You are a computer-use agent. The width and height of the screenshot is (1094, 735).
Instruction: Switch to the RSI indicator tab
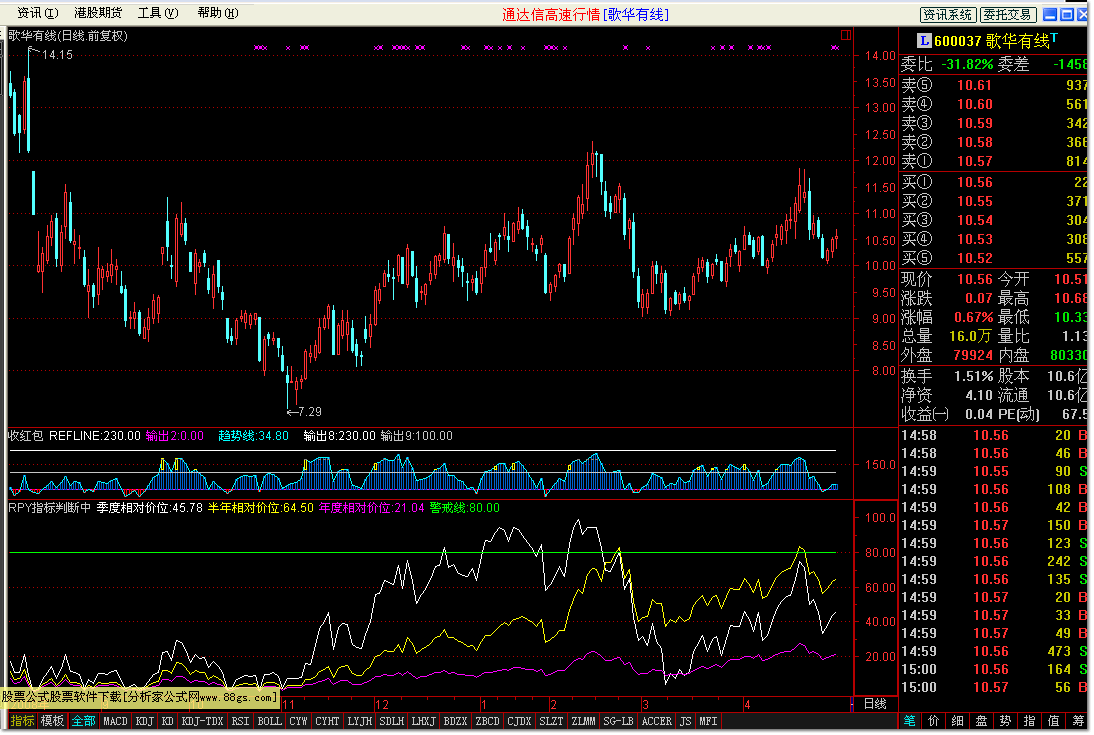pyautogui.click(x=240, y=721)
